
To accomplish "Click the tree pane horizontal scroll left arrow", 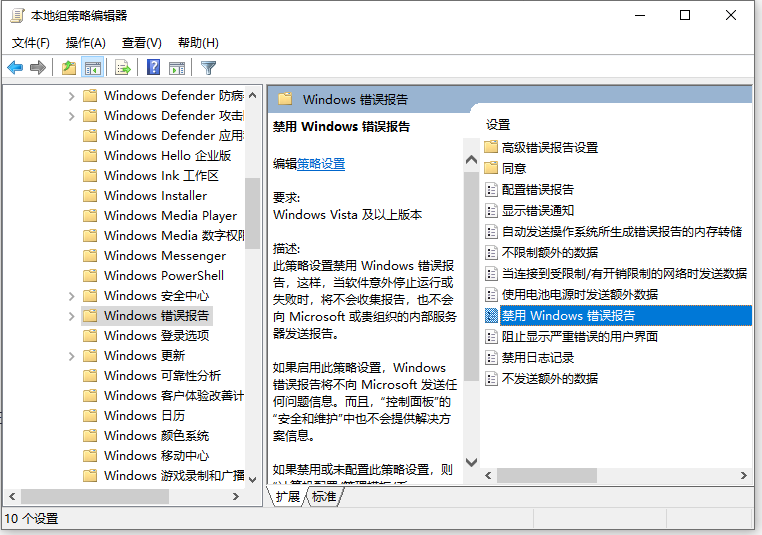I will (x=12, y=496).
